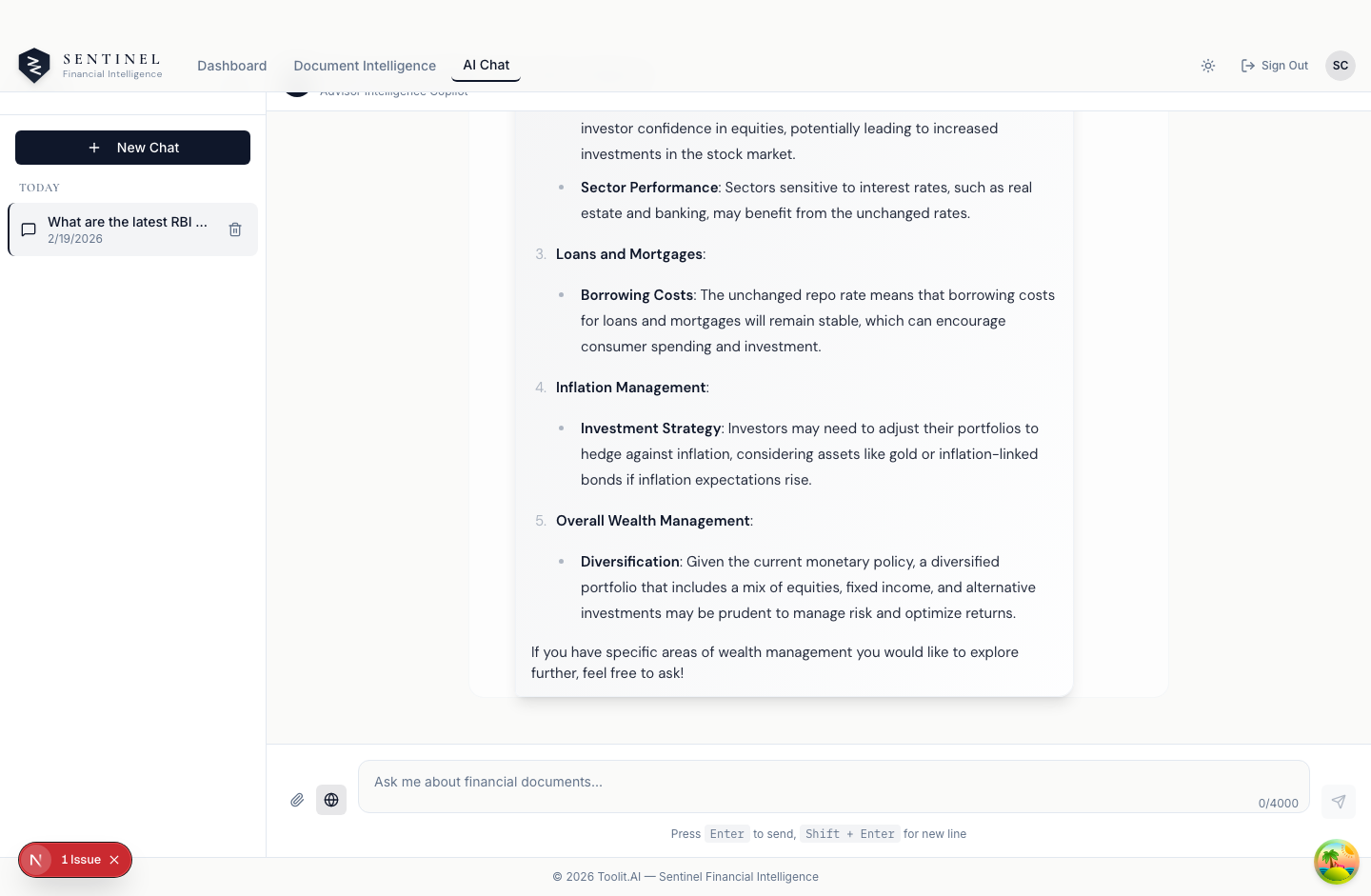1371x896 pixels.
Task: Toggle web search globe icon
Action: tap(331, 800)
